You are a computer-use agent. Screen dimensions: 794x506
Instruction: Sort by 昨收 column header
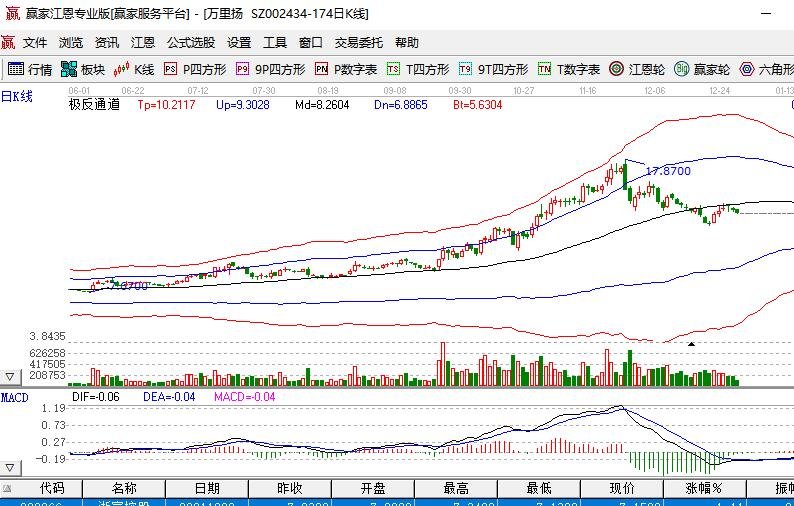pyautogui.click(x=290, y=489)
